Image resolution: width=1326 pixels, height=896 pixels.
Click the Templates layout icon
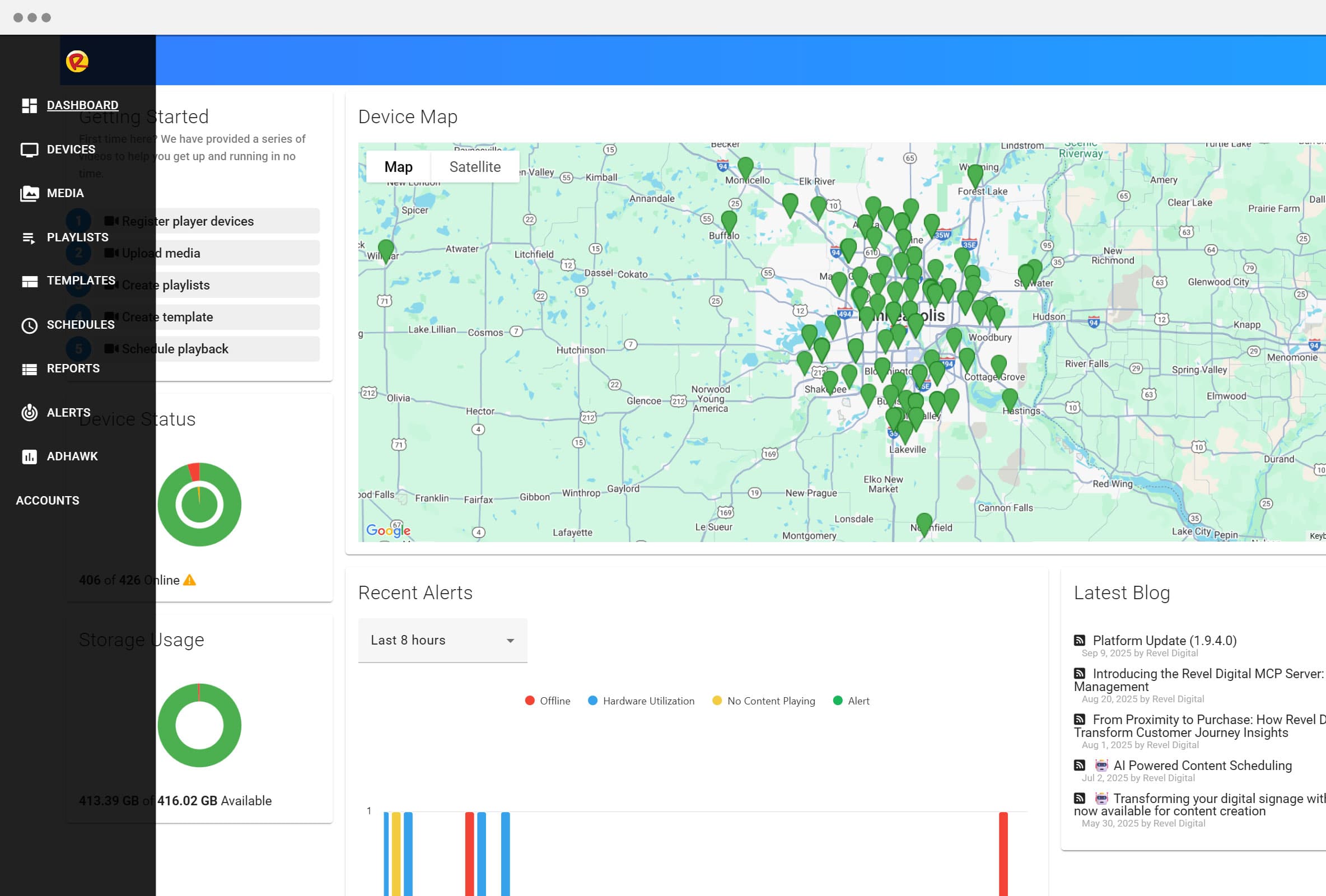[29, 281]
